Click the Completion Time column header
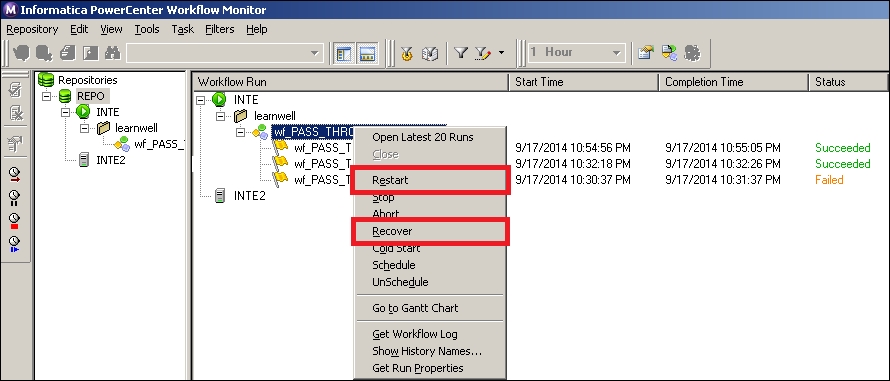This screenshot has width=890, height=381. [x=734, y=82]
